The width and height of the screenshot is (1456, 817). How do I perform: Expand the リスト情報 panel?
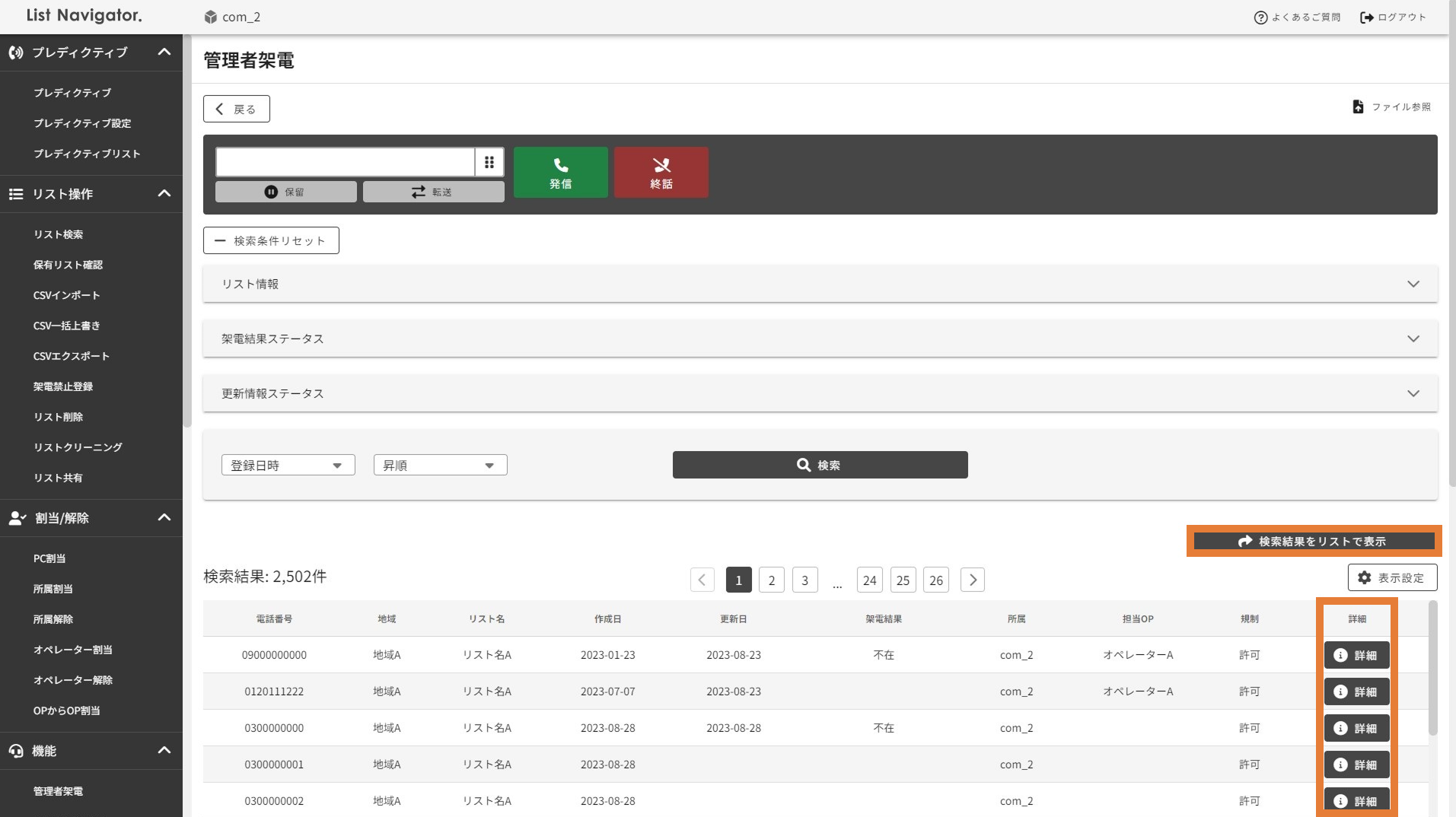click(820, 284)
